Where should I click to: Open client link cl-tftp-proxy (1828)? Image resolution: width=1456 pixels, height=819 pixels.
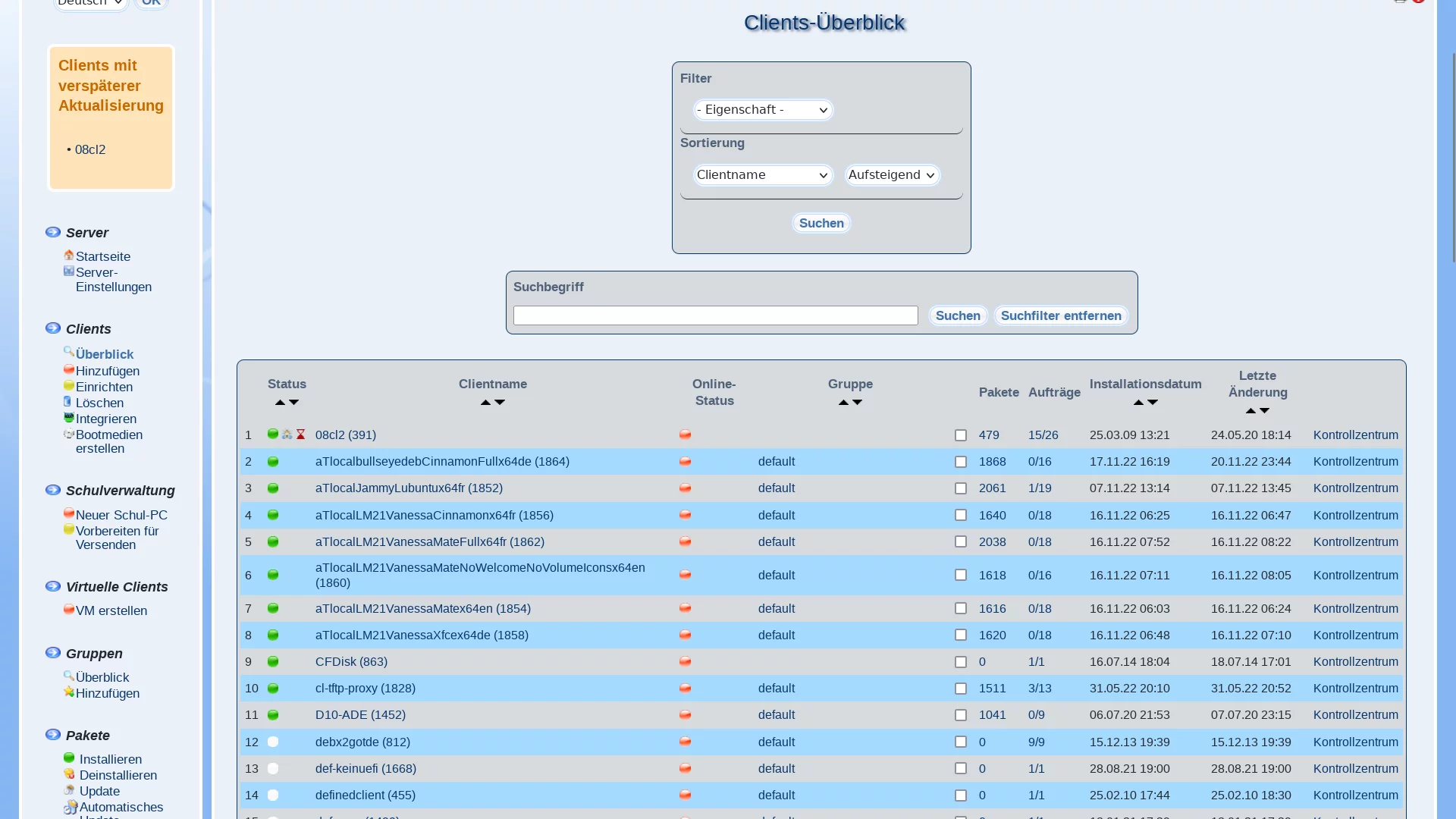tap(366, 688)
